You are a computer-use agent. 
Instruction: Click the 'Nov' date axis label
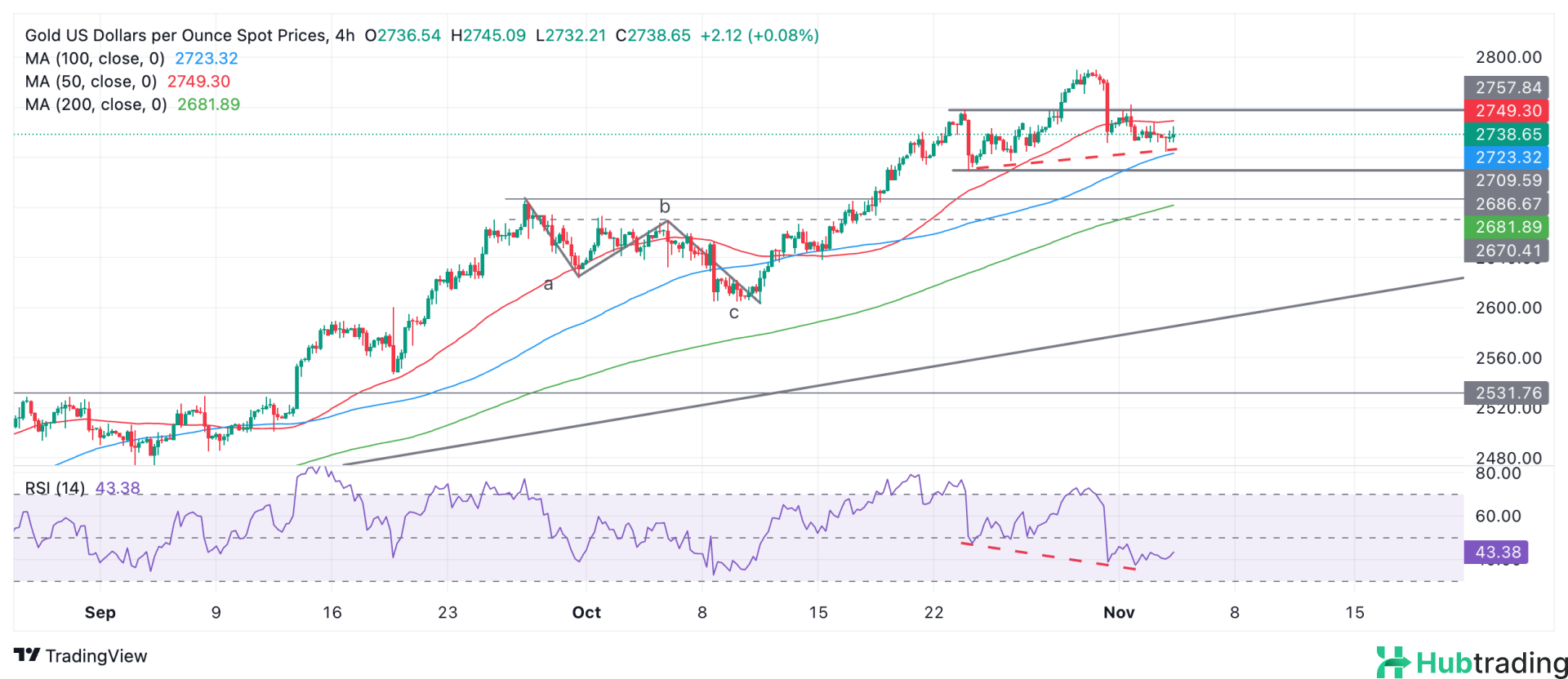pos(1119,613)
